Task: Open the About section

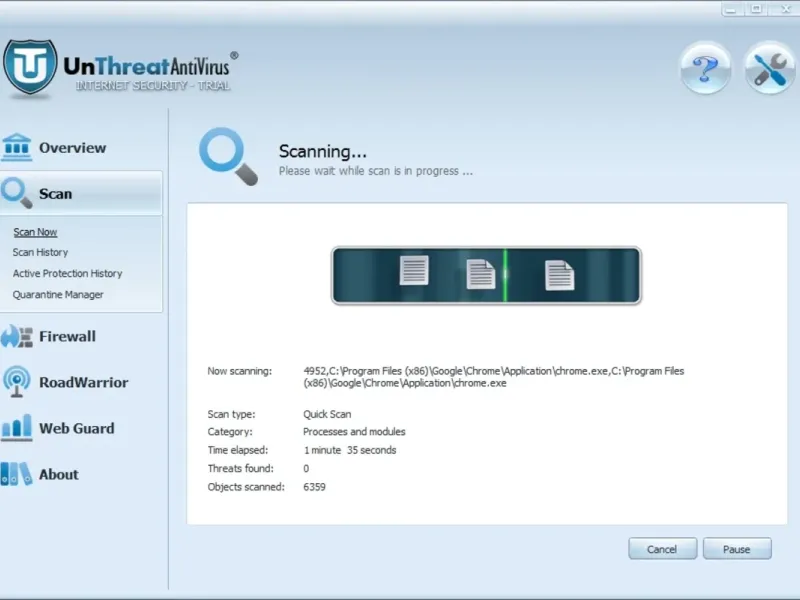Action: coord(59,474)
